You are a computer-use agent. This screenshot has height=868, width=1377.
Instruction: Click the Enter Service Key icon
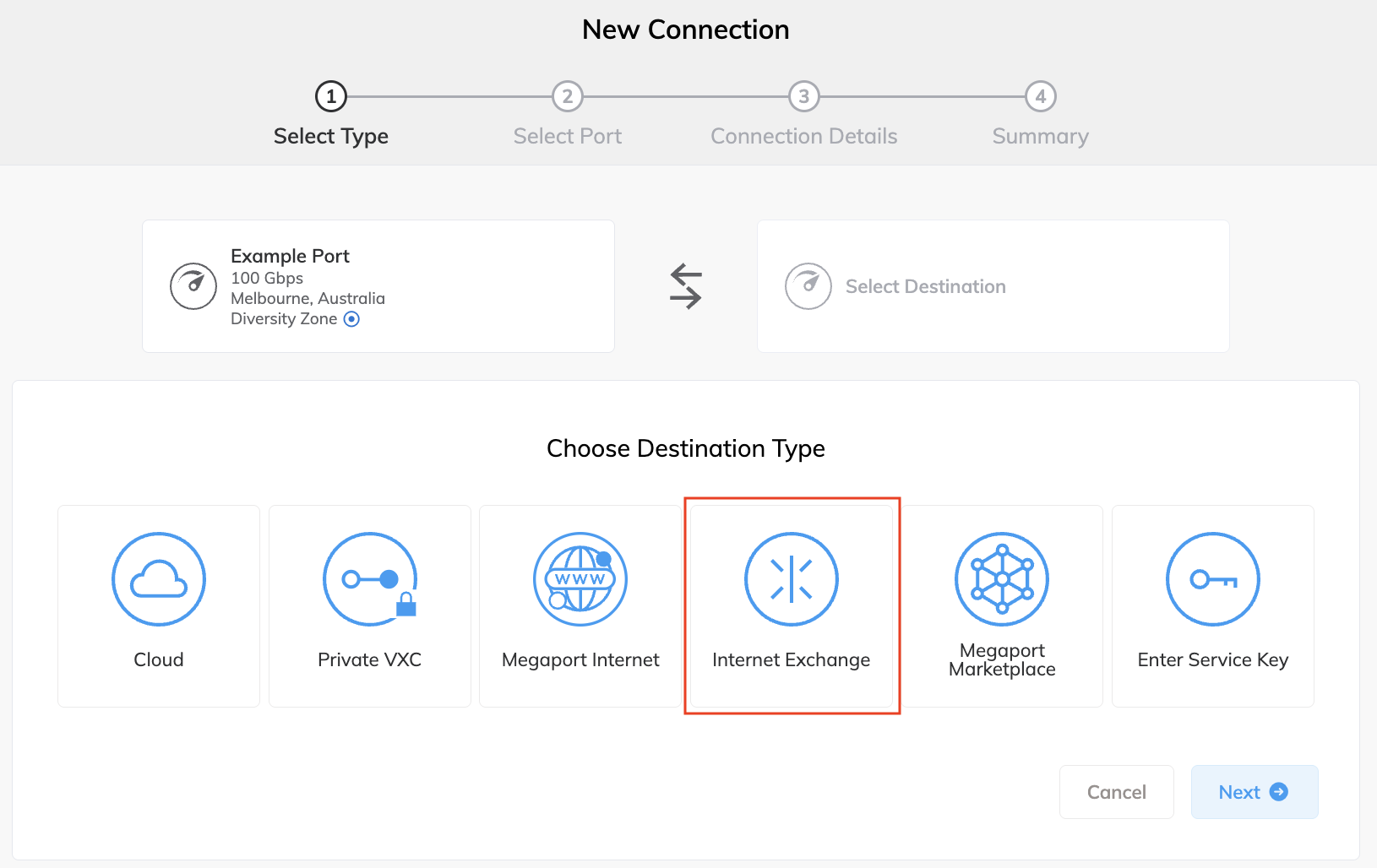click(1213, 579)
